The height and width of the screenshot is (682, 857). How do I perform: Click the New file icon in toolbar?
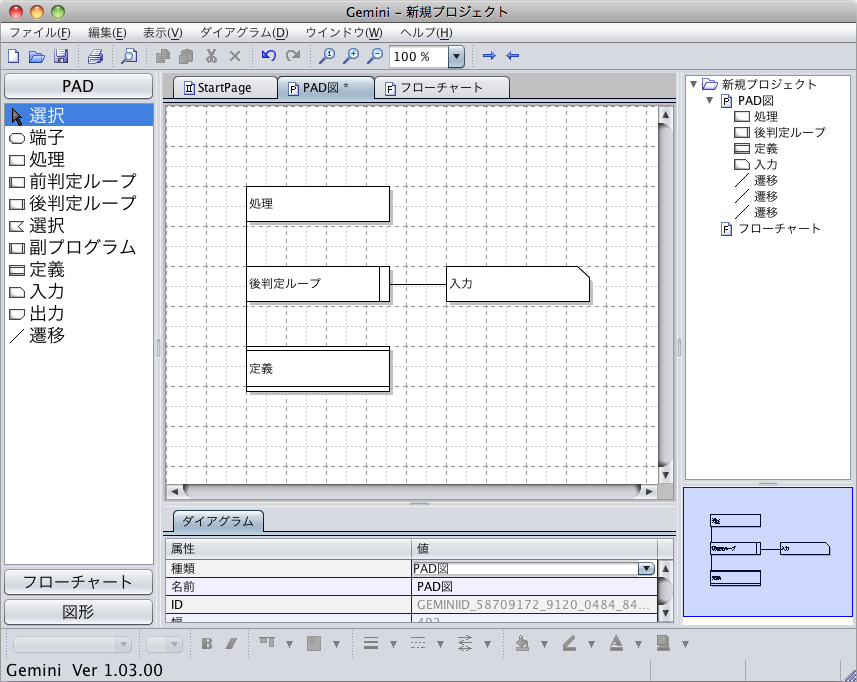click(x=14, y=56)
